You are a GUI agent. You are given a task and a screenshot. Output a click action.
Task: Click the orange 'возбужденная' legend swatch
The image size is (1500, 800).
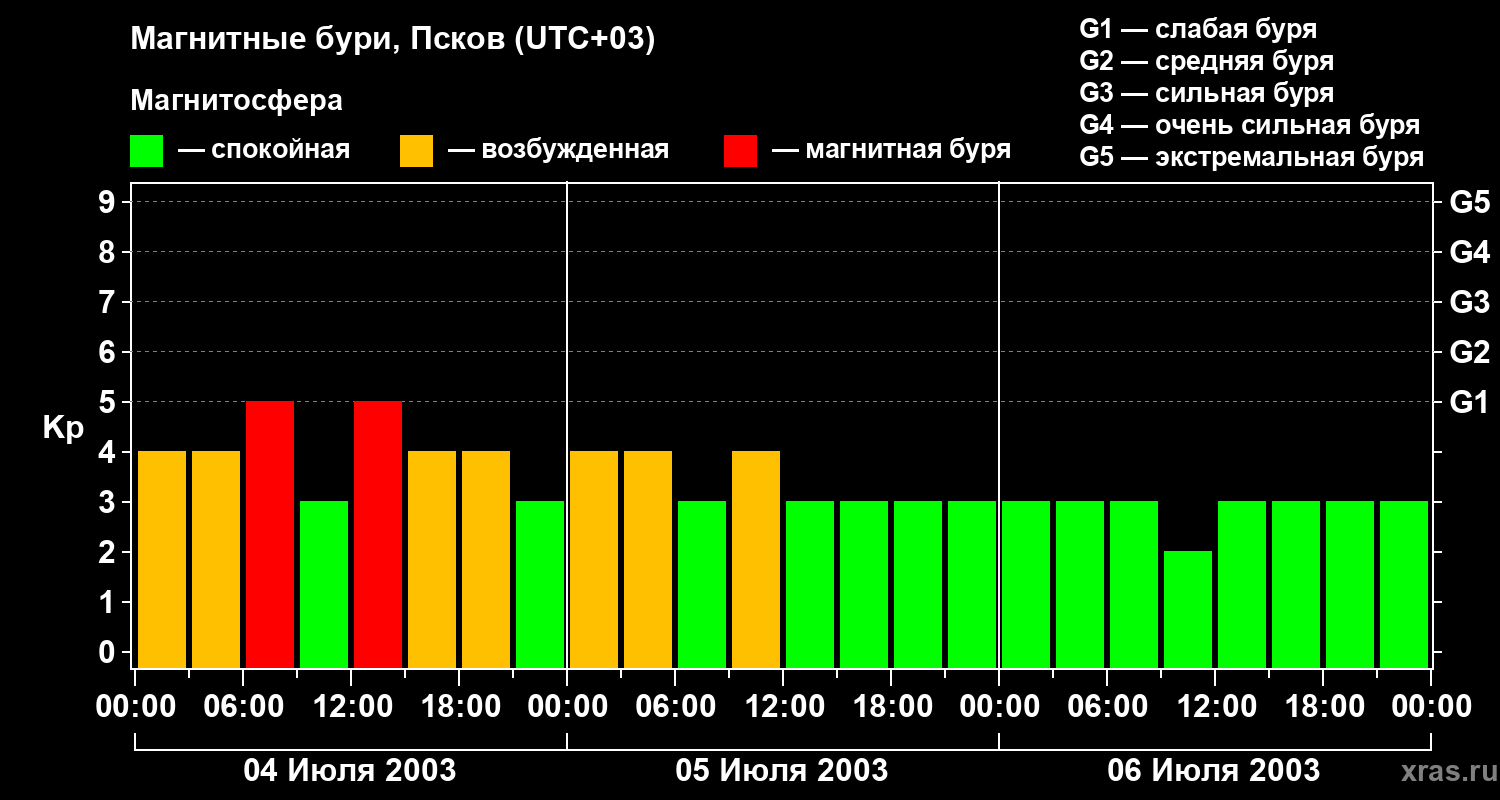pos(416,151)
